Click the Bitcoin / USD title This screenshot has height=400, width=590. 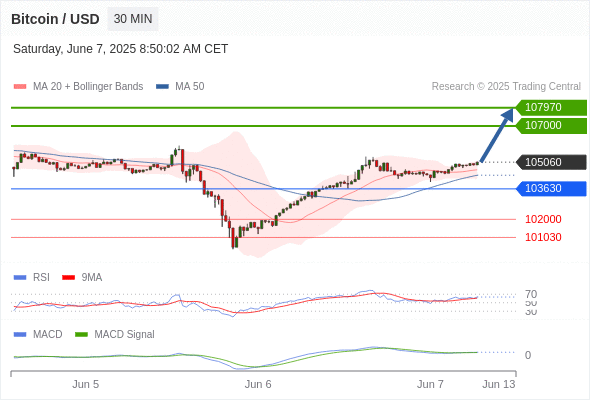click(55, 19)
